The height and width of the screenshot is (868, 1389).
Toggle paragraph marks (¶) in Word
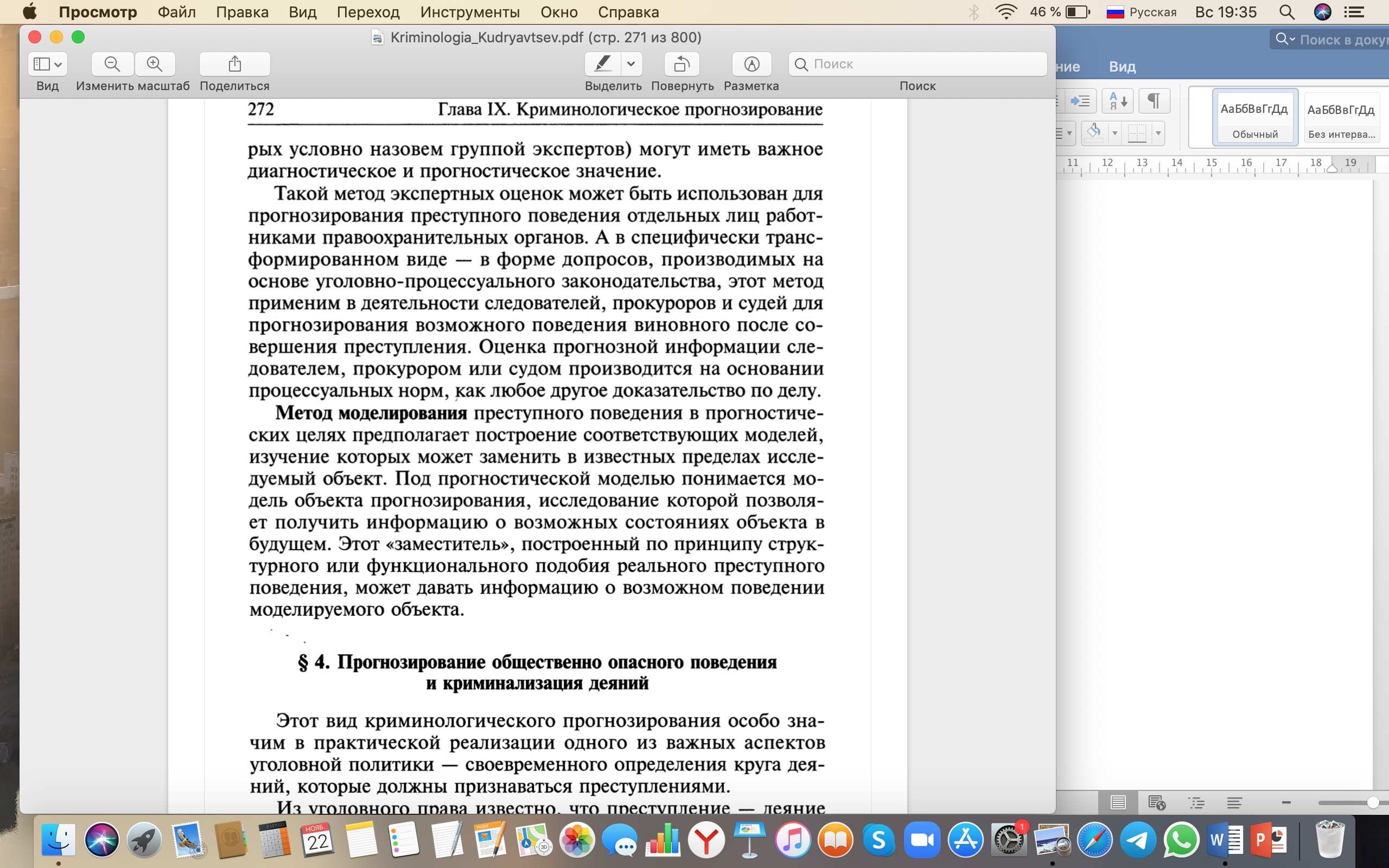pos(1154,101)
